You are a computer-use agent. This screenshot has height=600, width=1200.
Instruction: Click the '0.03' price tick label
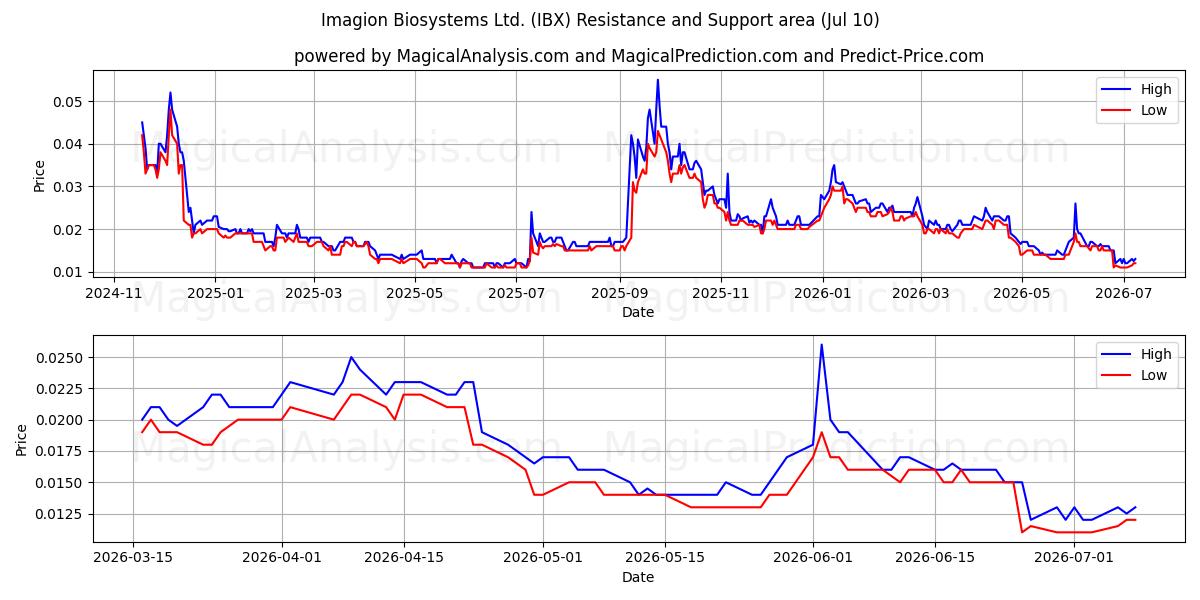point(69,187)
